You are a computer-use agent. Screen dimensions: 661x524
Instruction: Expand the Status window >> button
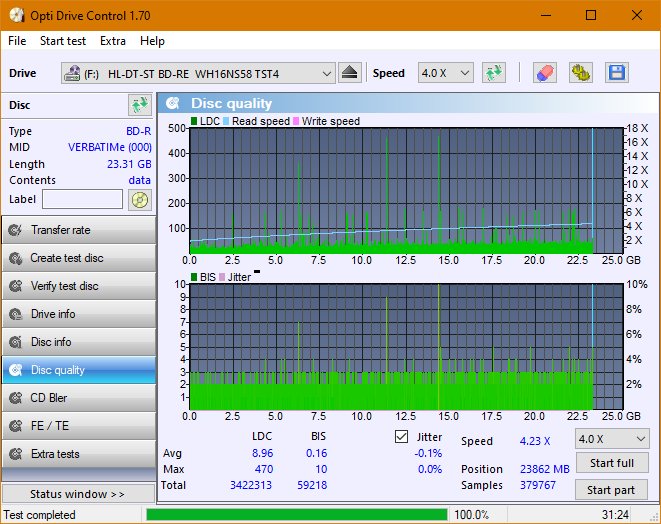pyautogui.click(x=78, y=494)
